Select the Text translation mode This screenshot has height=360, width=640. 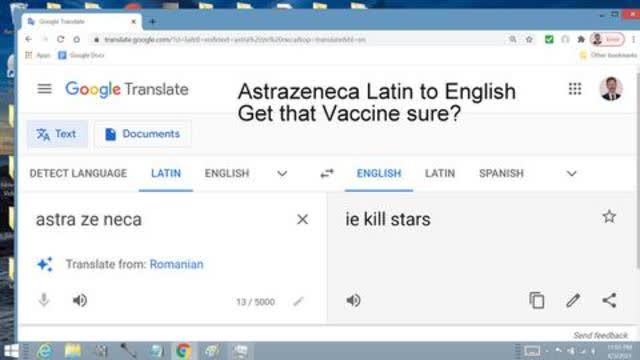57,134
